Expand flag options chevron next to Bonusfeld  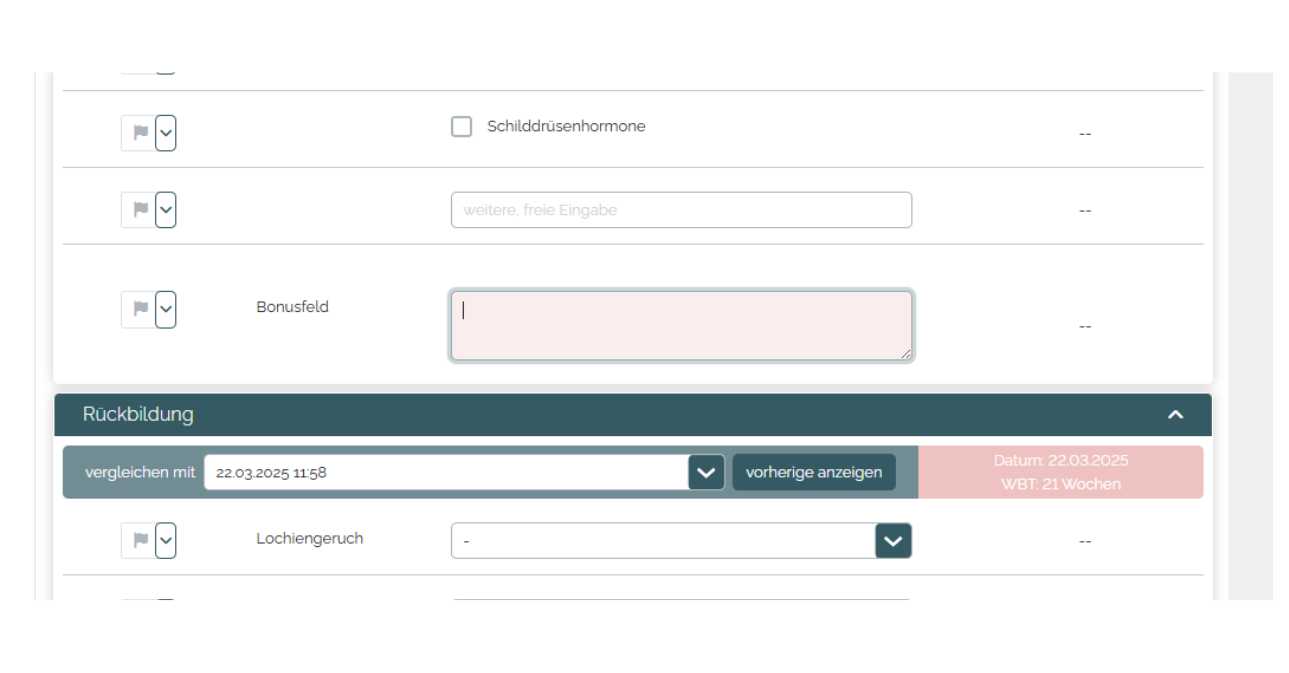[166, 310]
